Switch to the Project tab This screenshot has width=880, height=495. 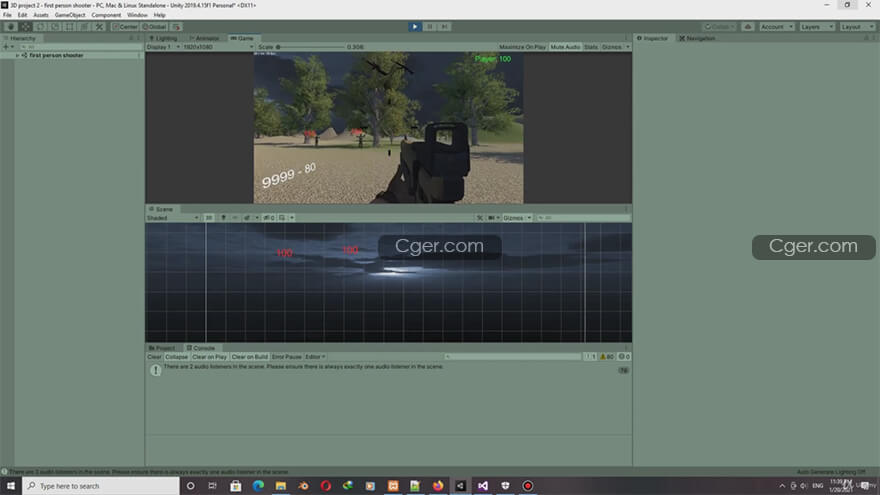pyautogui.click(x=162, y=348)
